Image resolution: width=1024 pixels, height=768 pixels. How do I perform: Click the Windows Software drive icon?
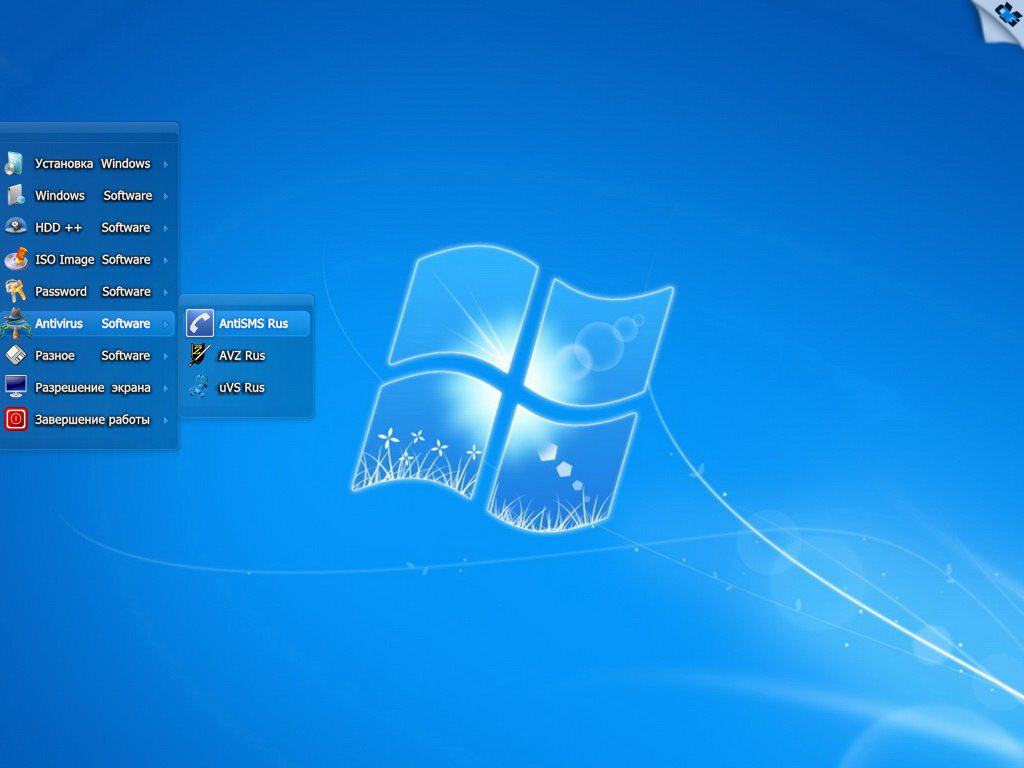[x=16, y=195]
